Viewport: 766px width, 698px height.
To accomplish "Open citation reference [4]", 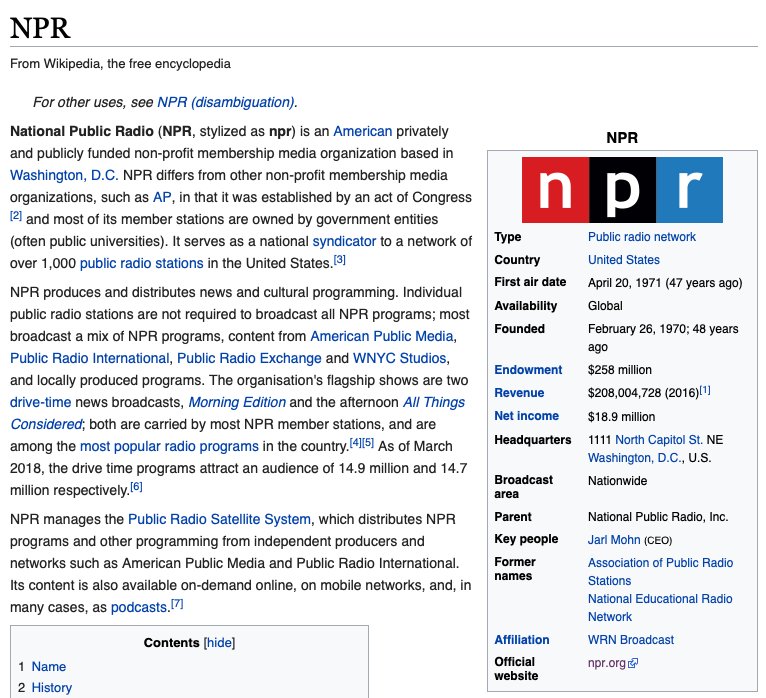I will click(x=356, y=443).
